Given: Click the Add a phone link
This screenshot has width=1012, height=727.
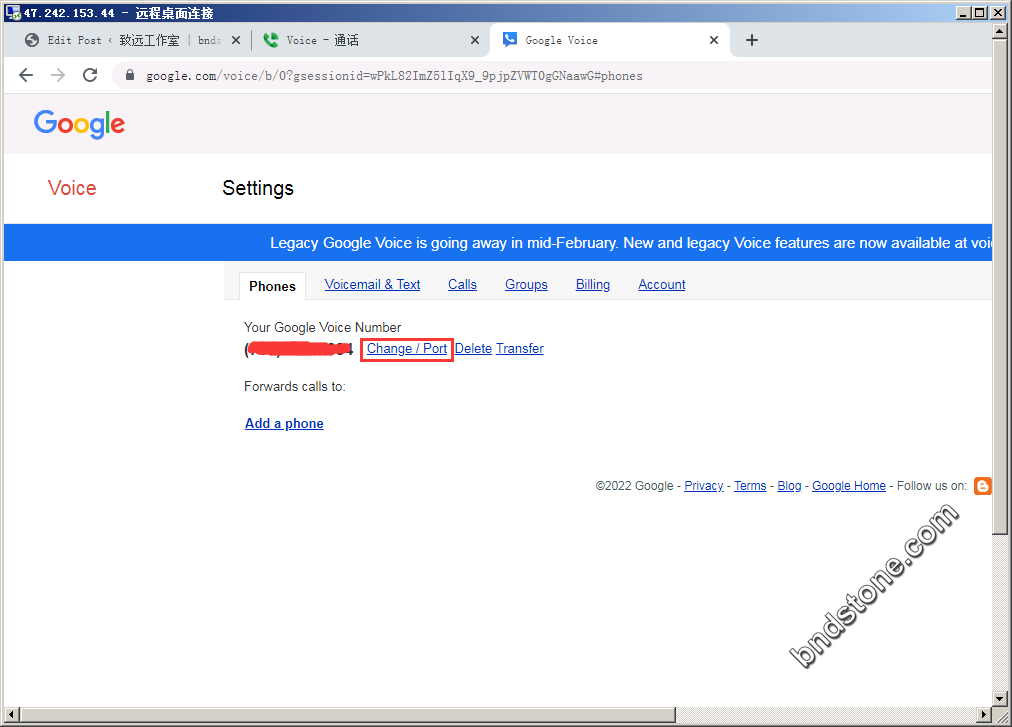Looking at the screenshot, I should (284, 424).
